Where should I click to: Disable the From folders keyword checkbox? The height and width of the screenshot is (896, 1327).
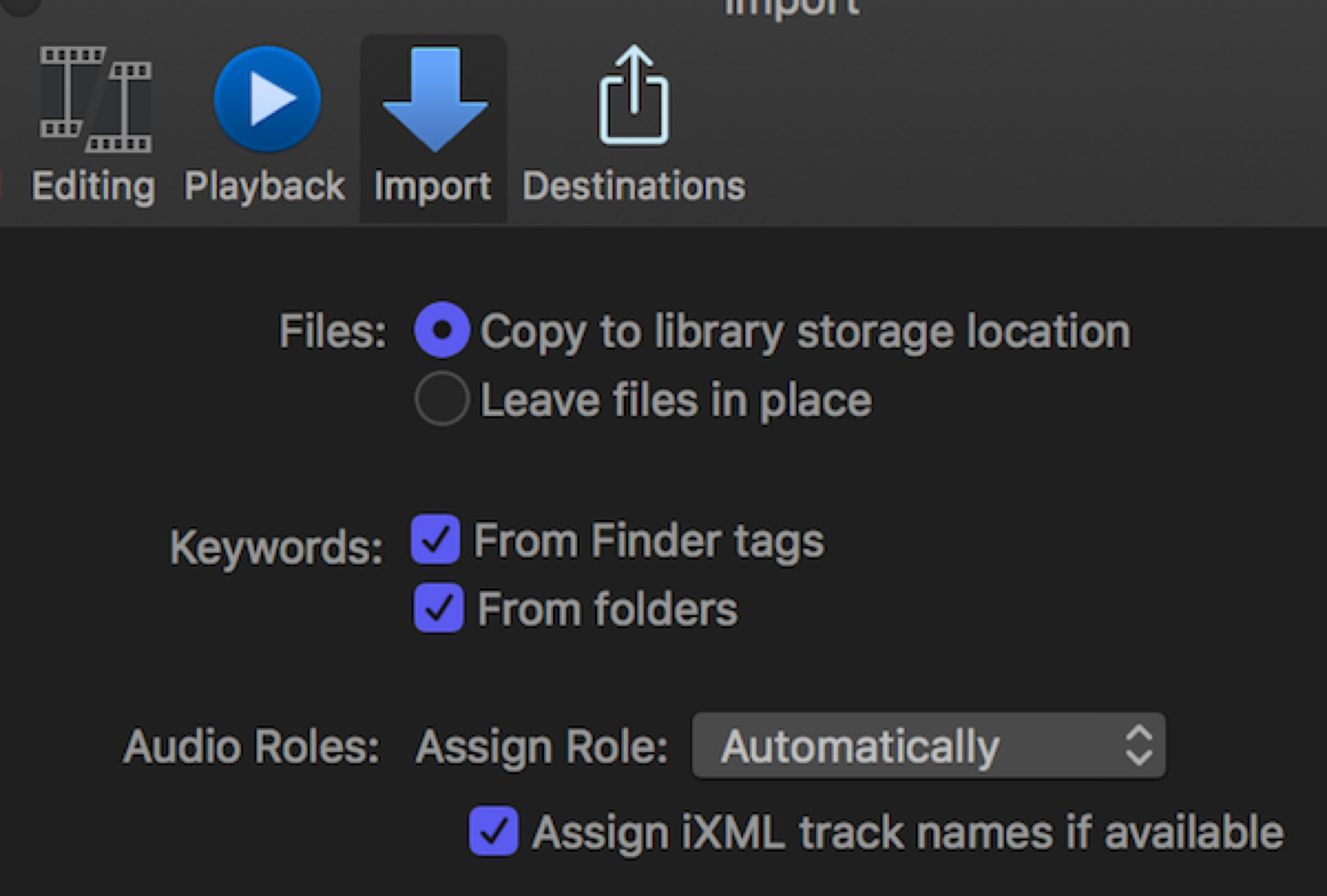point(438,608)
